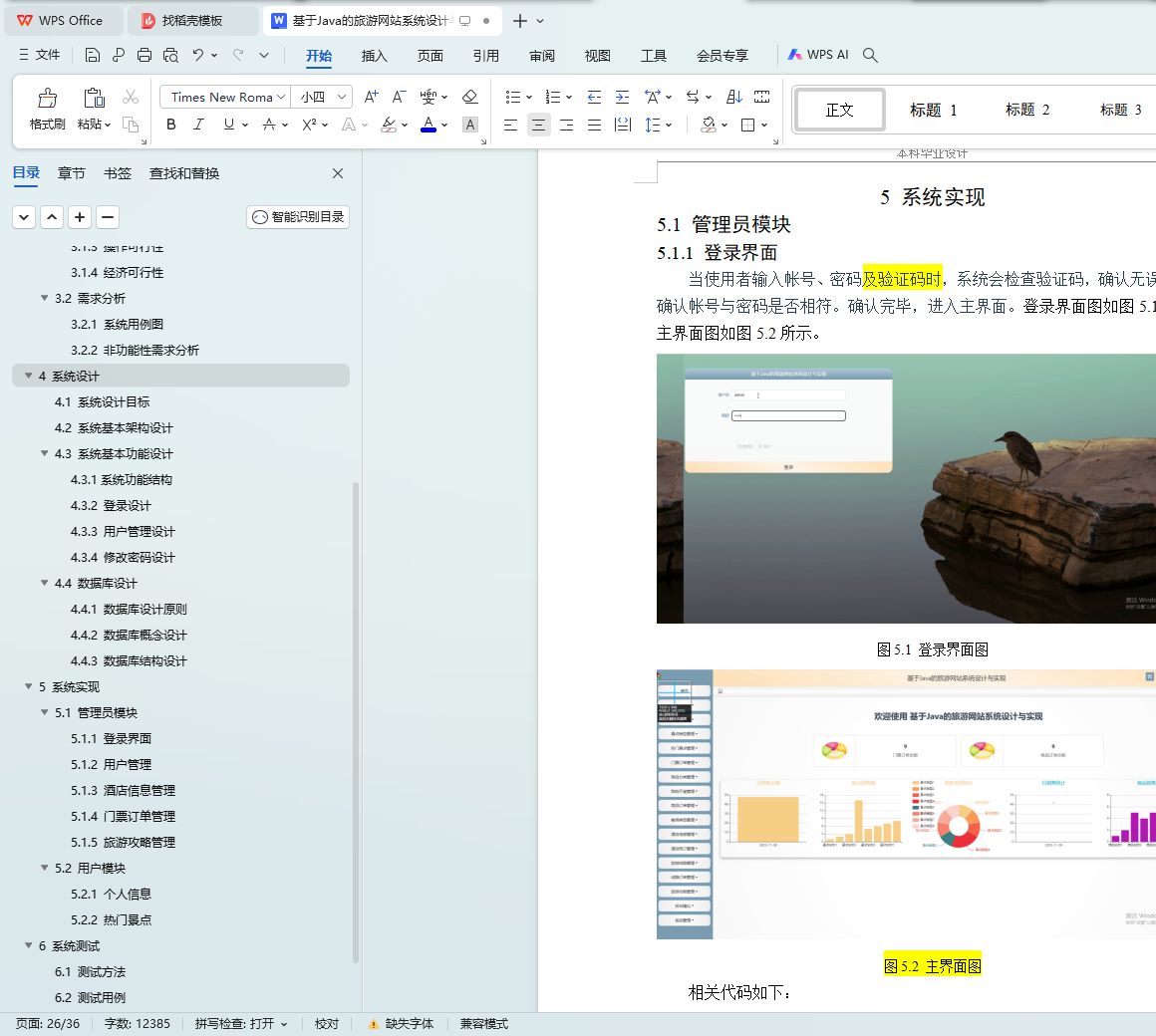The width and height of the screenshot is (1156, 1036).
Task: Click 智能识别目录 button
Action: pos(298,216)
